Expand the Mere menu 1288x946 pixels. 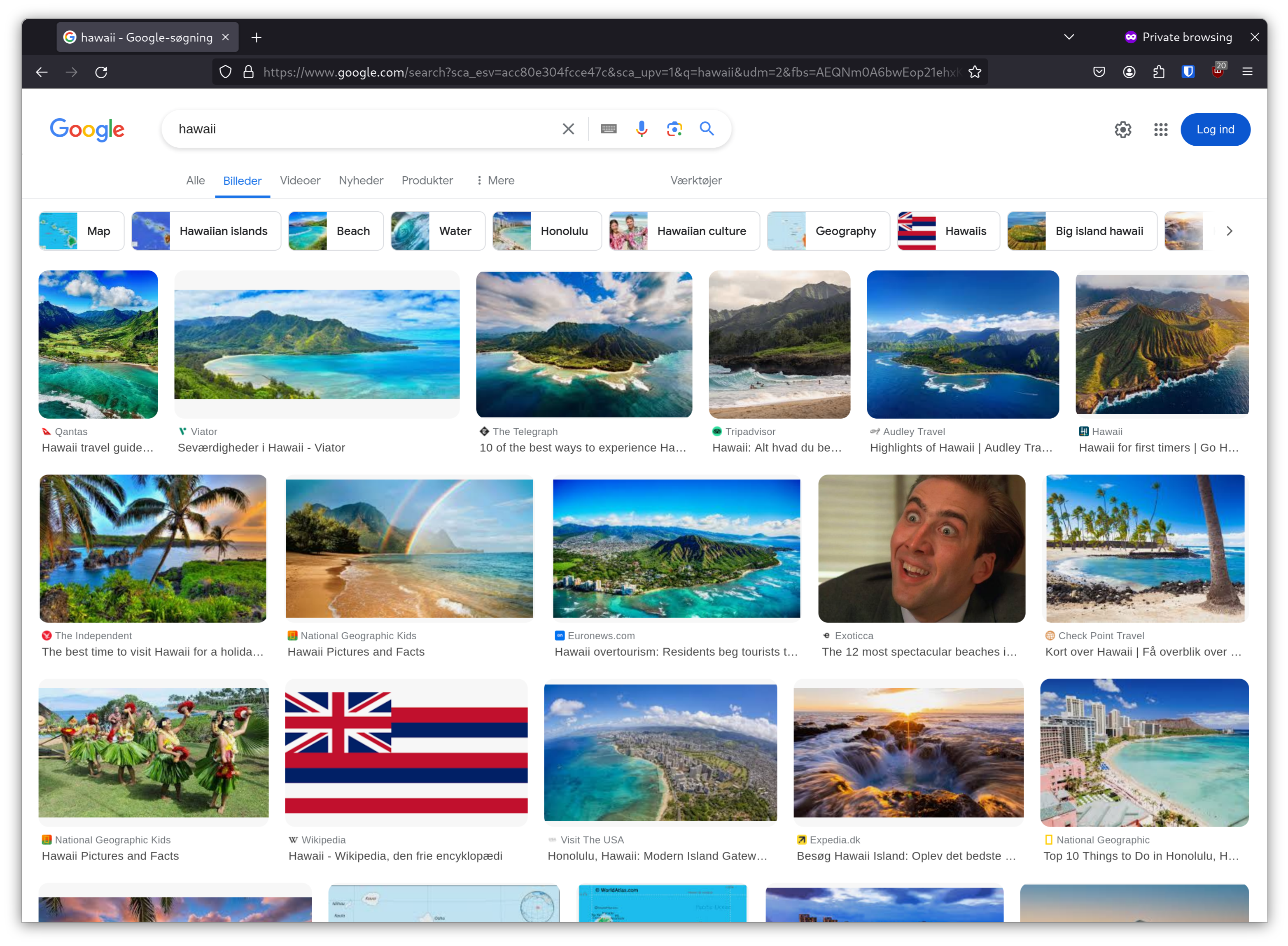pyautogui.click(x=495, y=180)
